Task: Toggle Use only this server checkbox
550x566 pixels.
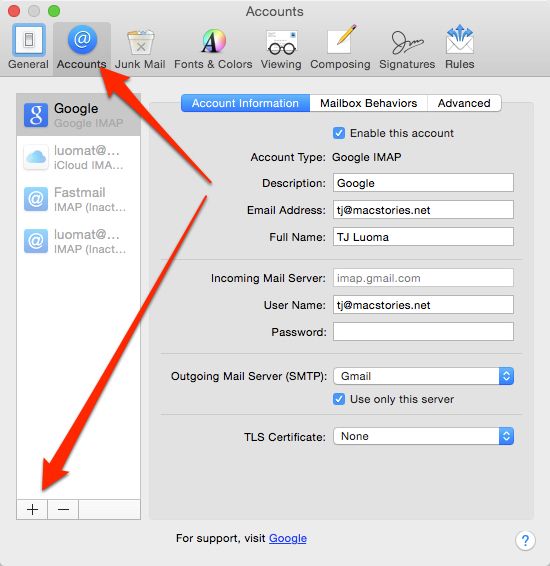Action: click(339, 399)
